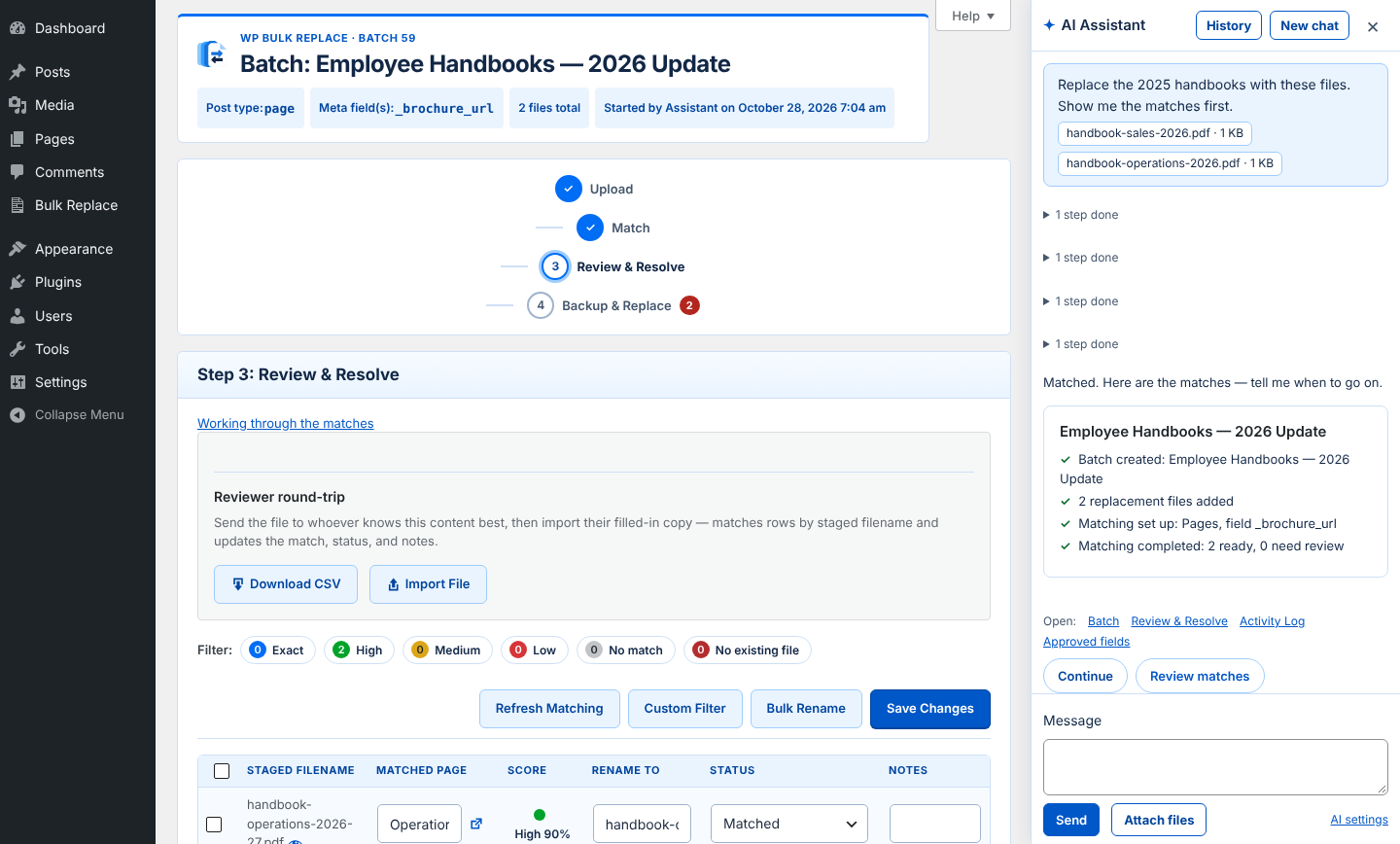1400x844 pixels.
Task: Click the Upload step check circle
Action: (569, 189)
